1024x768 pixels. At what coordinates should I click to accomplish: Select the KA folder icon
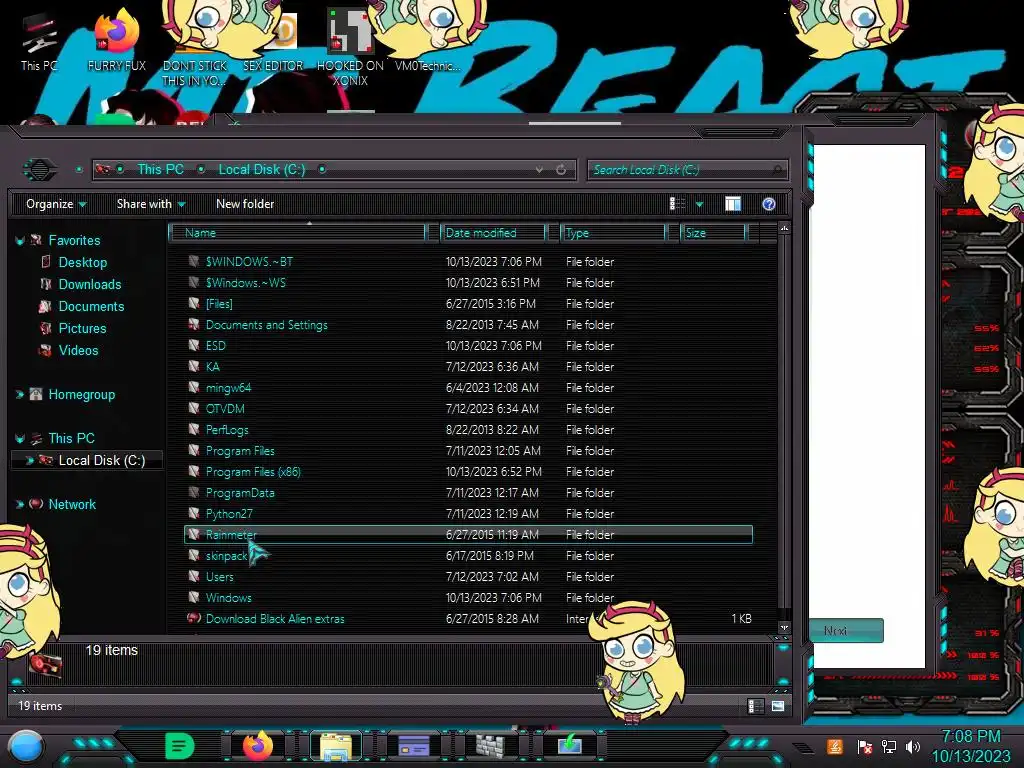pos(194,366)
